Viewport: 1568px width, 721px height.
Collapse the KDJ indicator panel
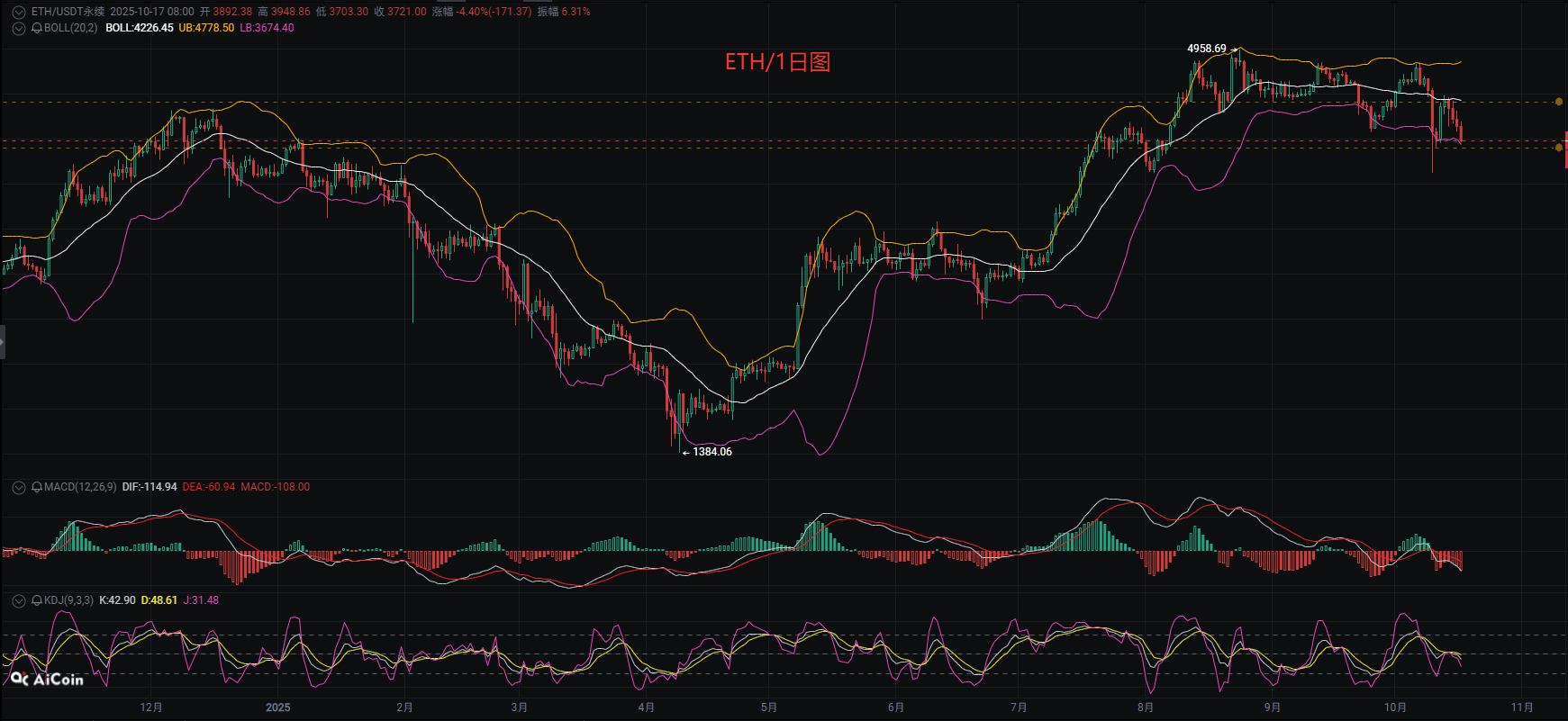[18, 600]
